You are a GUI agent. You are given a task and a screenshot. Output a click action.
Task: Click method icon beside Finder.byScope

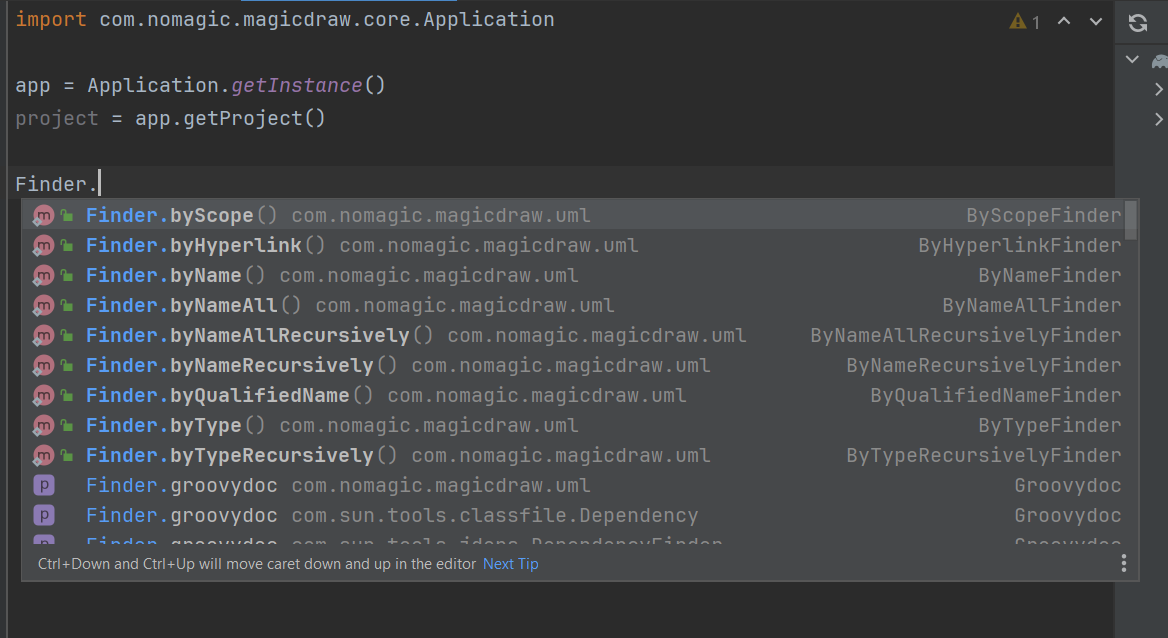point(43,215)
